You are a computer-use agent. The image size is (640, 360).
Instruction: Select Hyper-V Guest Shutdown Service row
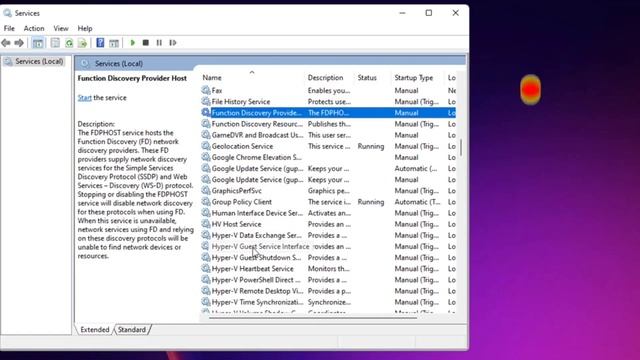coord(328,257)
